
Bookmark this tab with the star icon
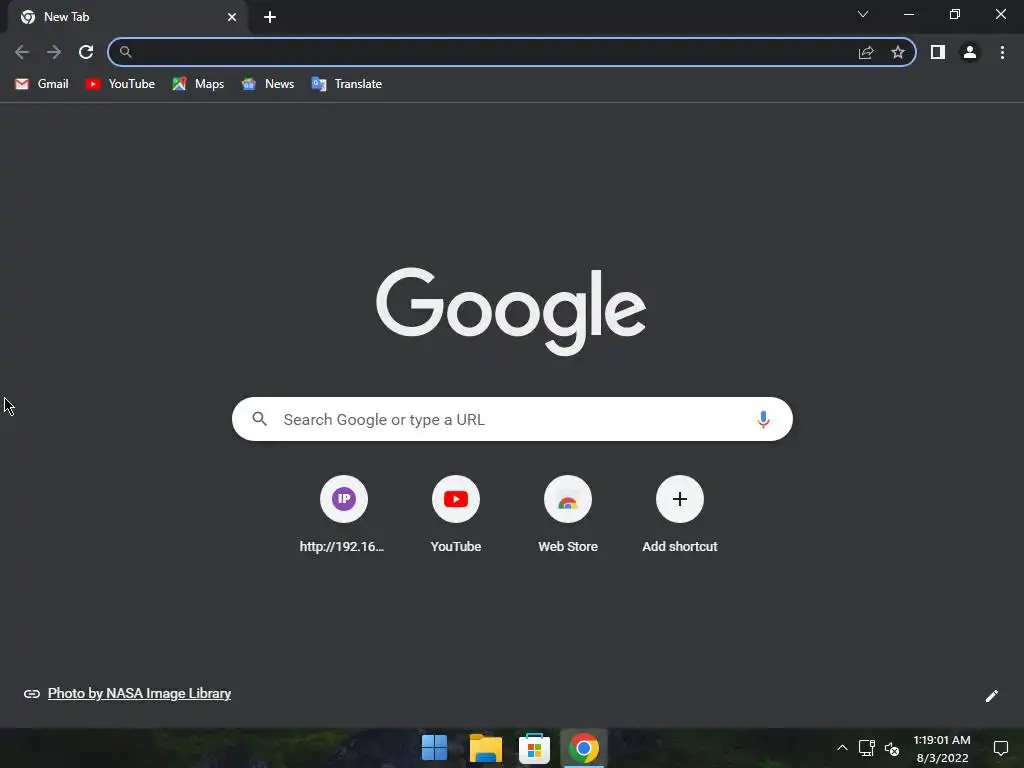898,52
